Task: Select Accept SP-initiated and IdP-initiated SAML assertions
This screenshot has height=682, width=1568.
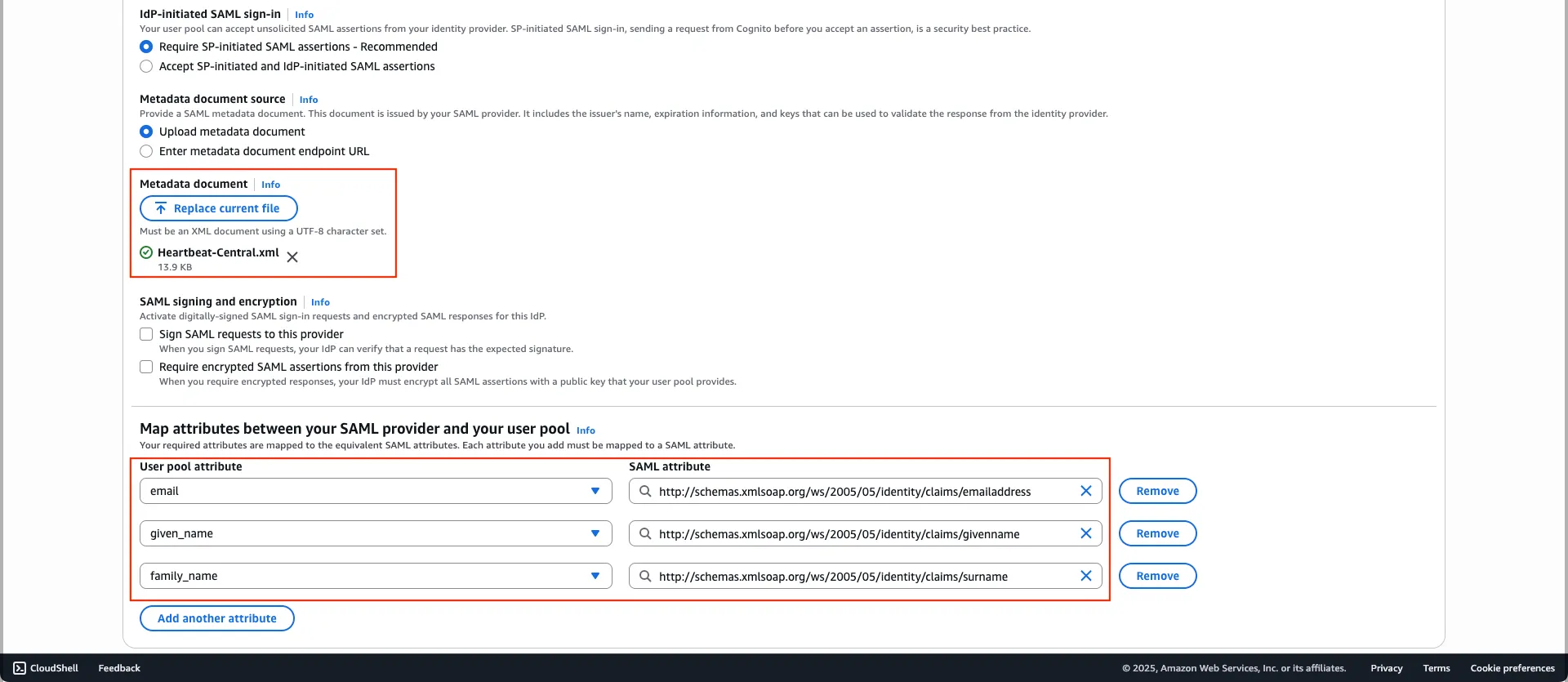Action: [146, 66]
